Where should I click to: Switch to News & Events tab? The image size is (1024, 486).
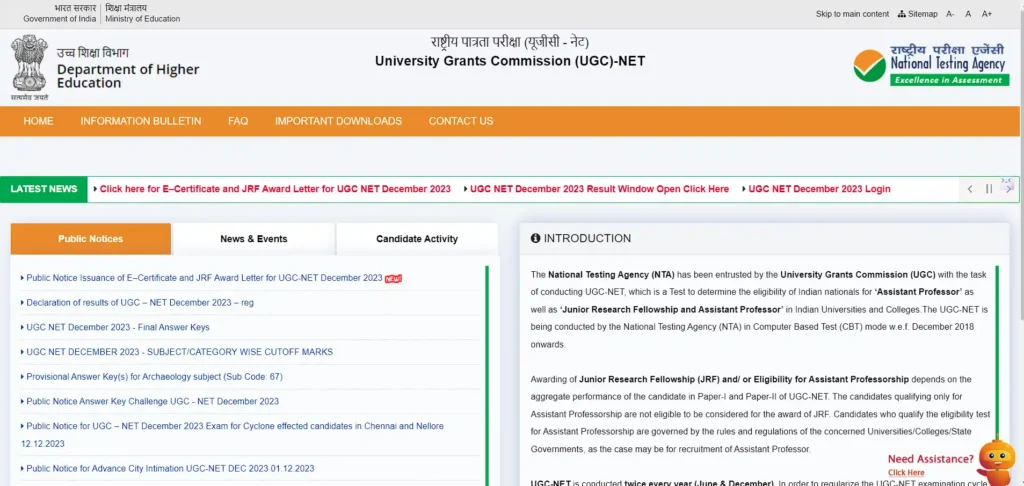point(253,239)
